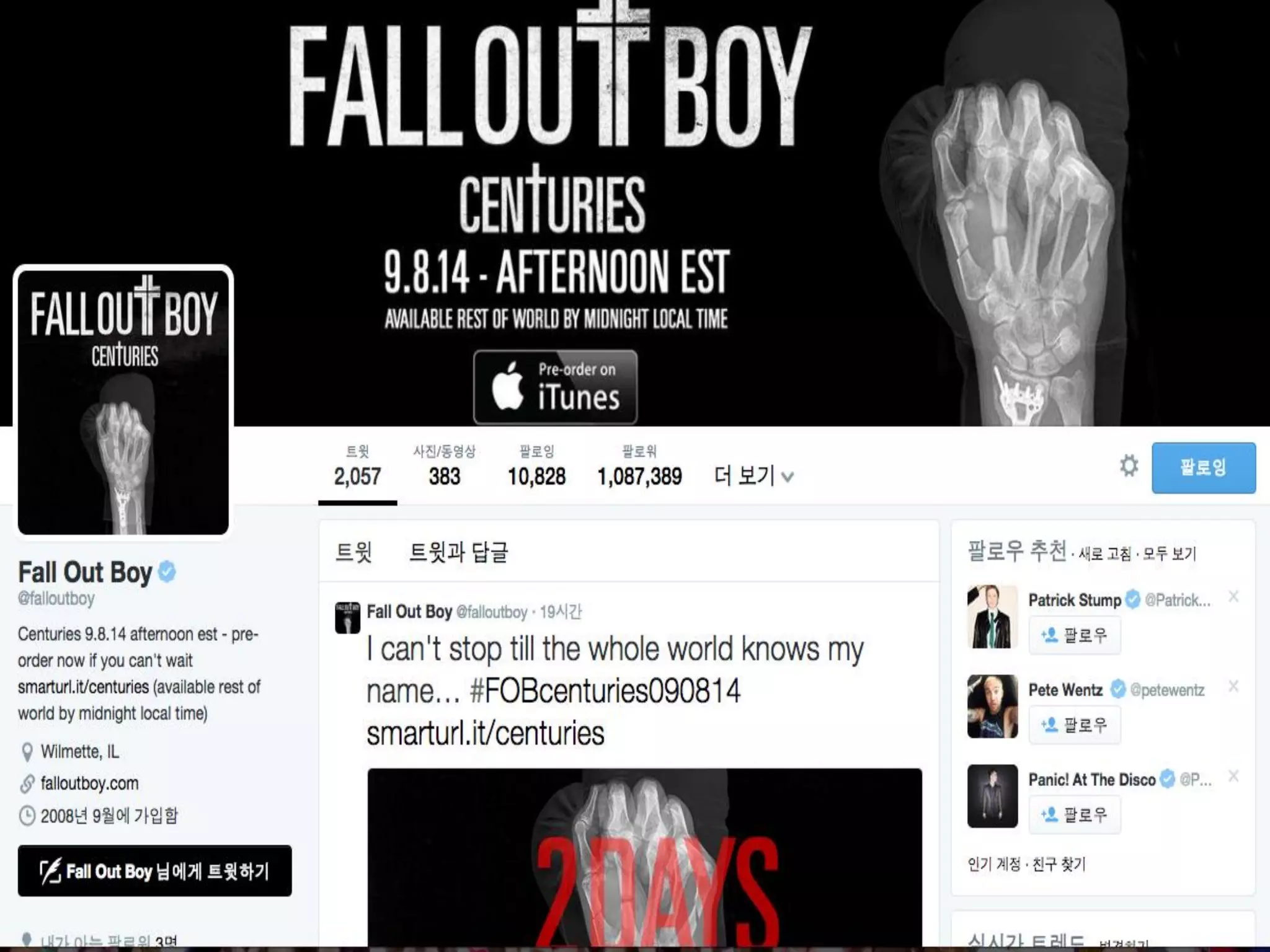1270x952 pixels.
Task: Dismiss the Panic! At The Disco suggestion
Action: (x=1233, y=776)
